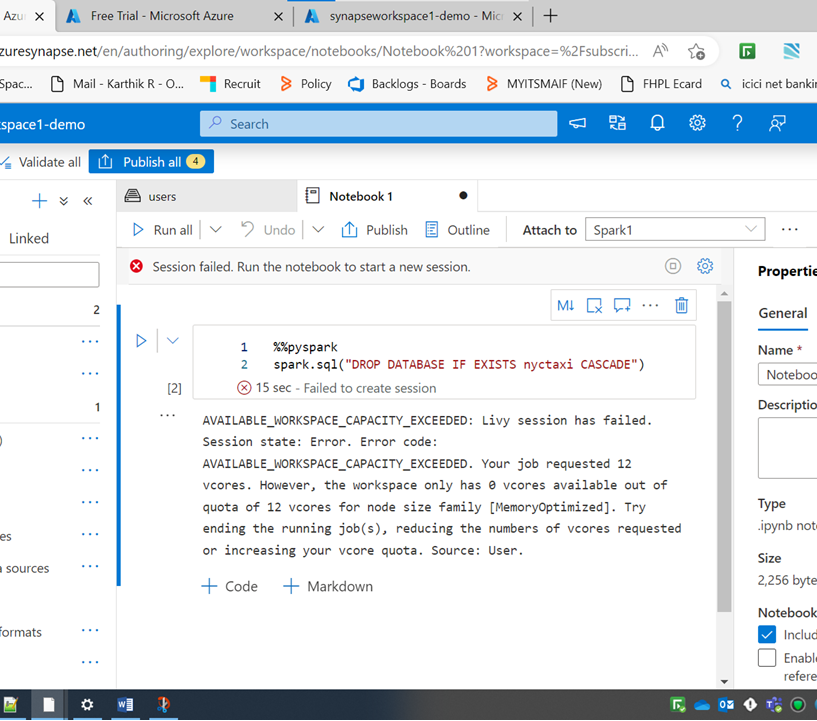This screenshot has height=721, width=817.
Task: Expand the cell more-options ellipsis
Action: click(651, 305)
